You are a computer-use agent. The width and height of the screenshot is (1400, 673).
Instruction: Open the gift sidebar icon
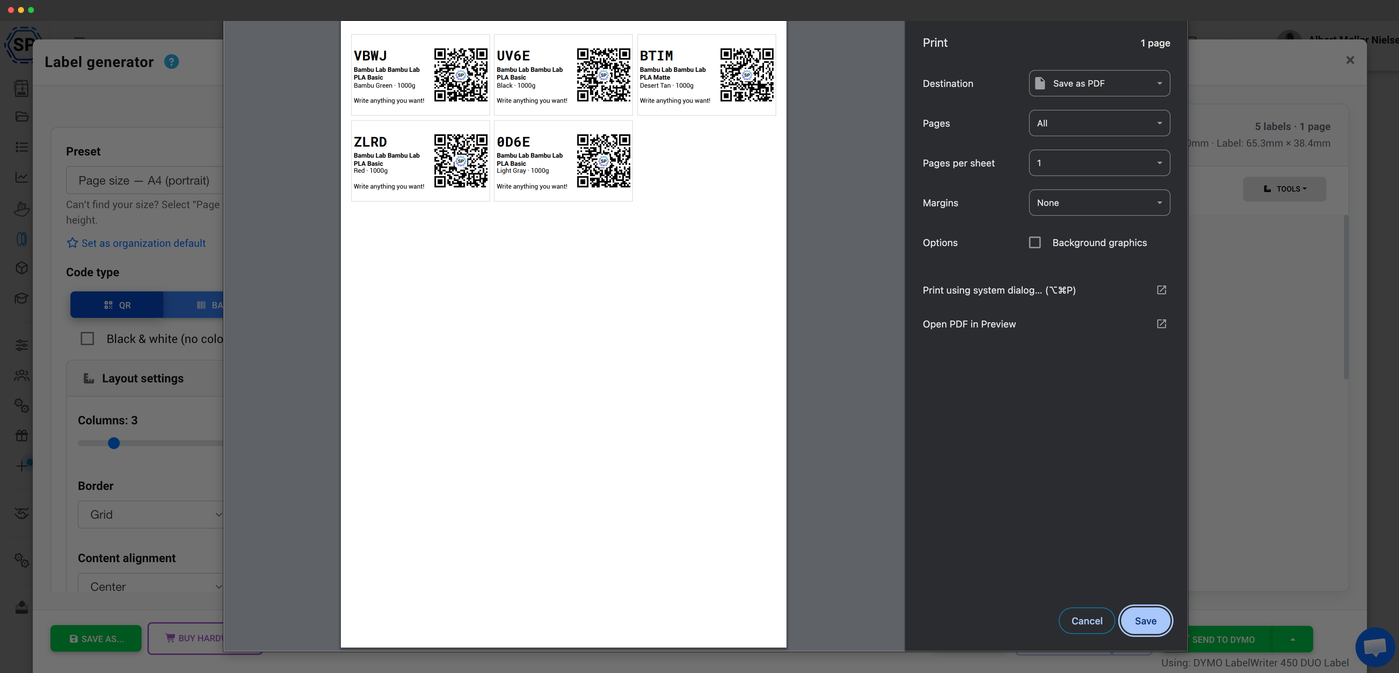click(22, 436)
